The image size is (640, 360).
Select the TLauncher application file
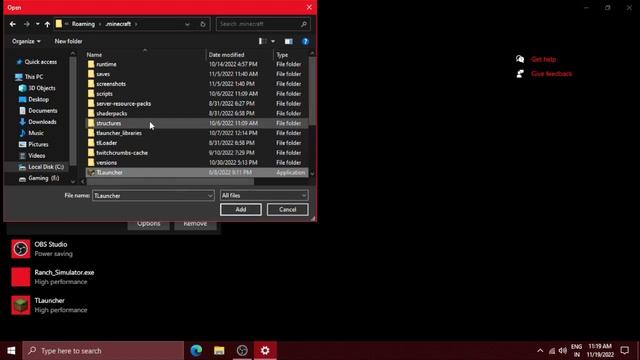[197, 172]
